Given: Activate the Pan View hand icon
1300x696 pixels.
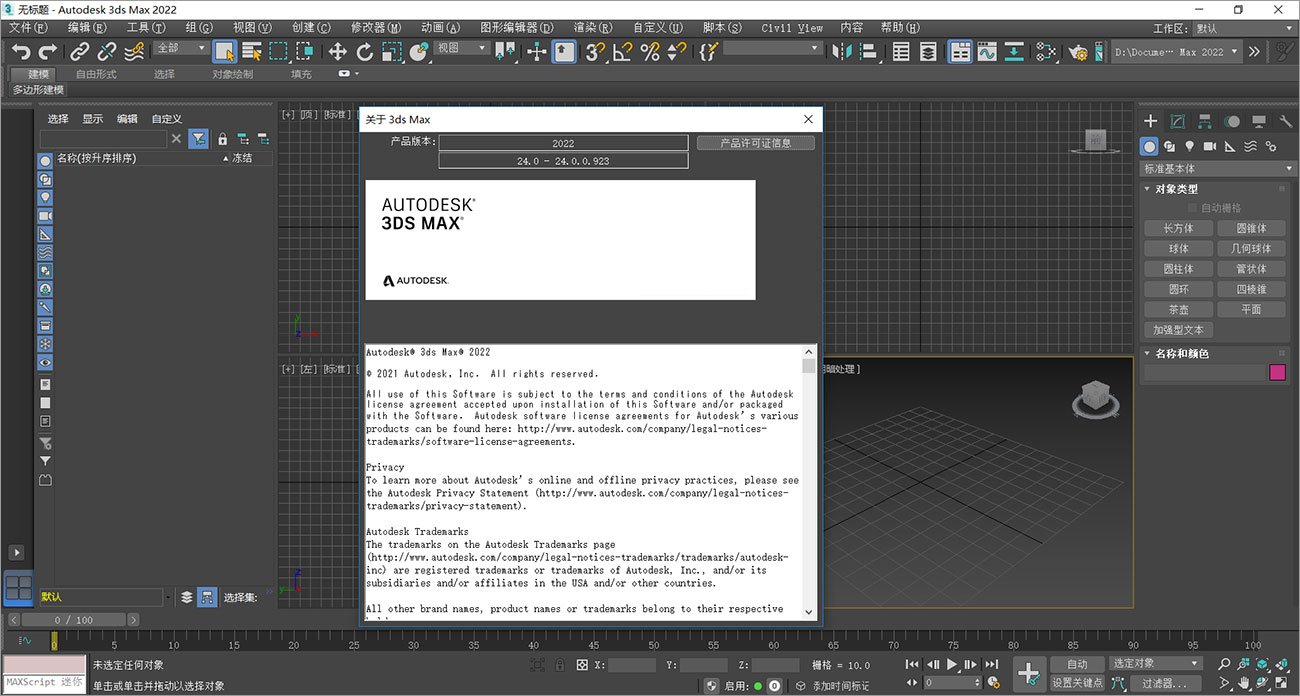Looking at the screenshot, I should point(1242,683).
